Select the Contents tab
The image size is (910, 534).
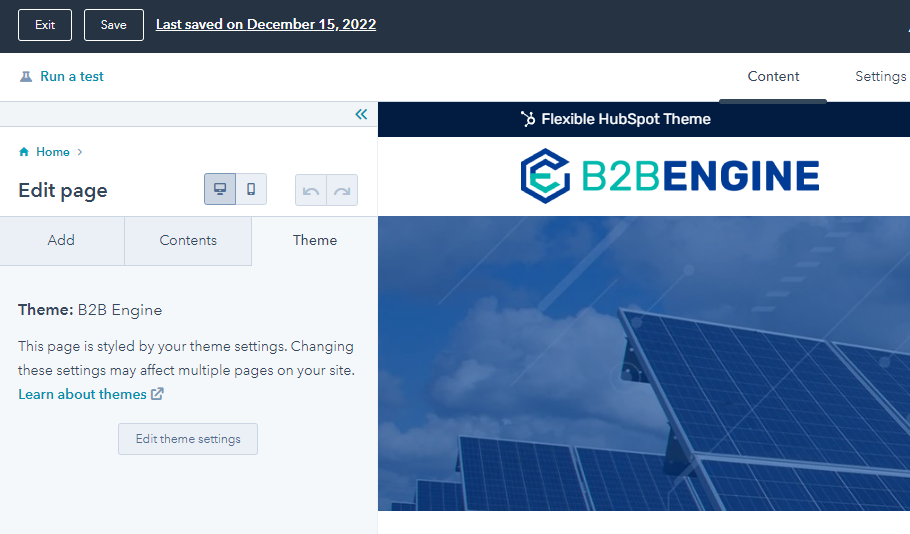pos(188,240)
